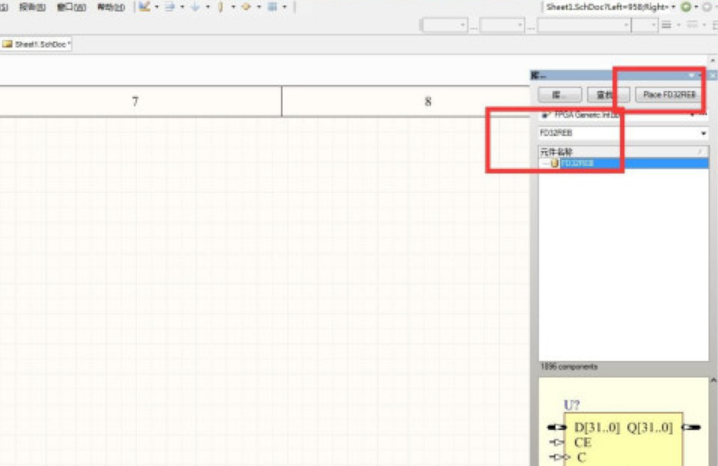Click the align objects toolbar icon

170,7
